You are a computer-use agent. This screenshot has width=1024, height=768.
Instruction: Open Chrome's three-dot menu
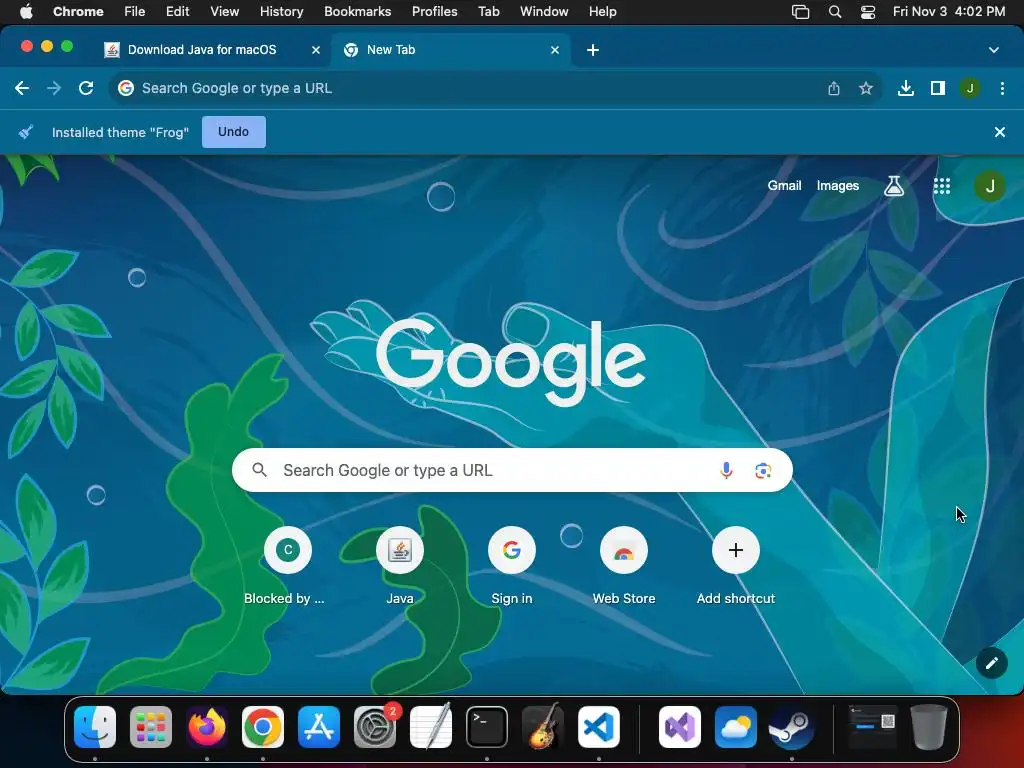tap(1002, 88)
